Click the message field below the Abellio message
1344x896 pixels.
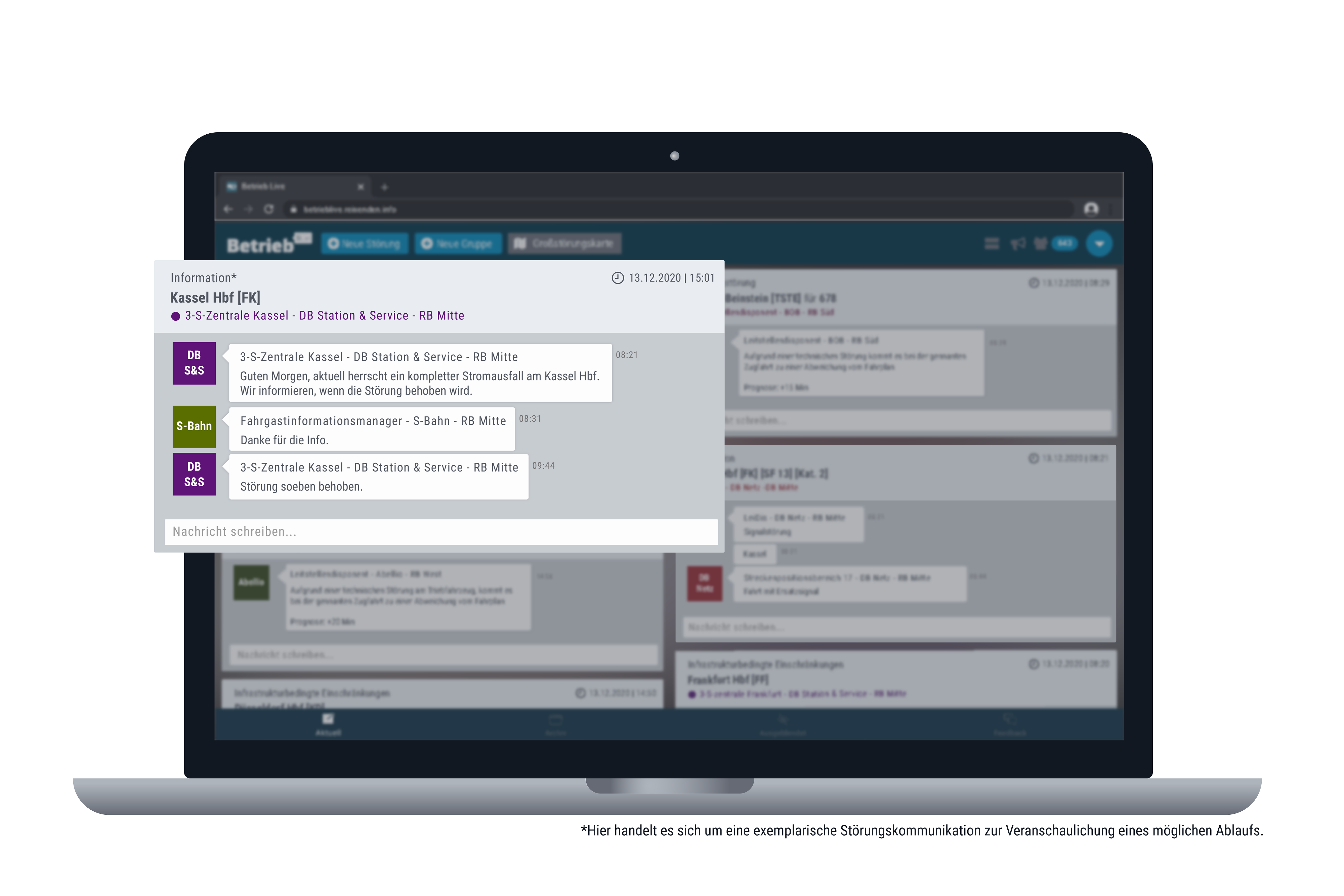click(444, 655)
